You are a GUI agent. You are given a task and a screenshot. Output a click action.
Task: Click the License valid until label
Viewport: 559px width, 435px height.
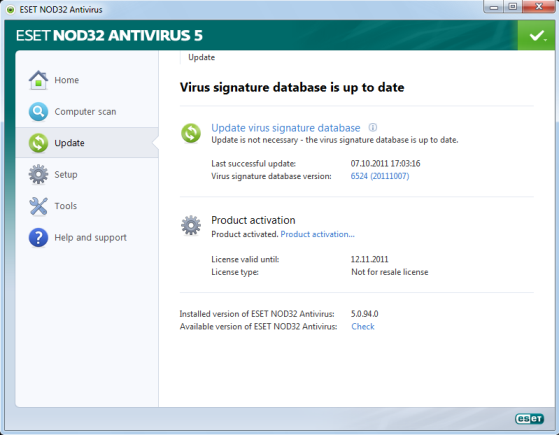click(x=245, y=259)
